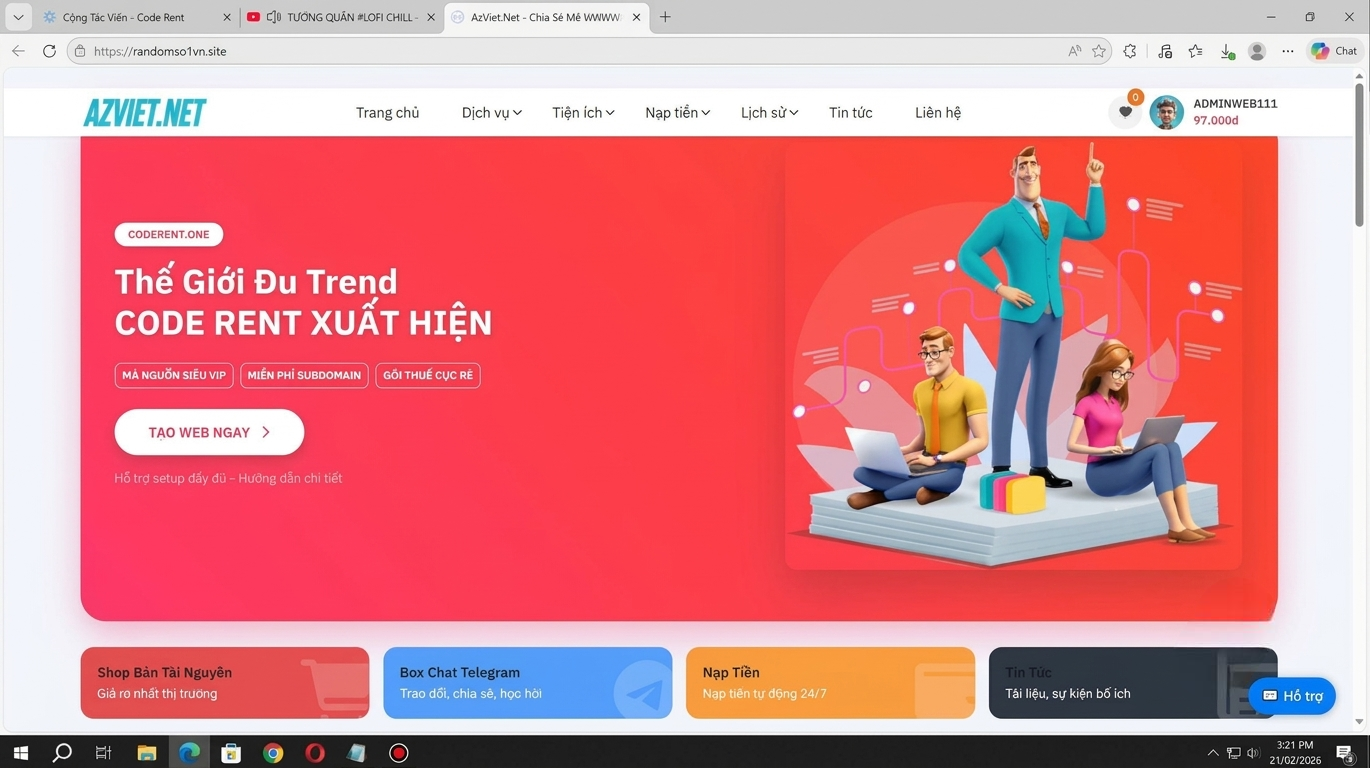The height and width of the screenshot is (768, 1370).
Task: Open the Copilot Chat button
Action: (x=1335, y=51)
